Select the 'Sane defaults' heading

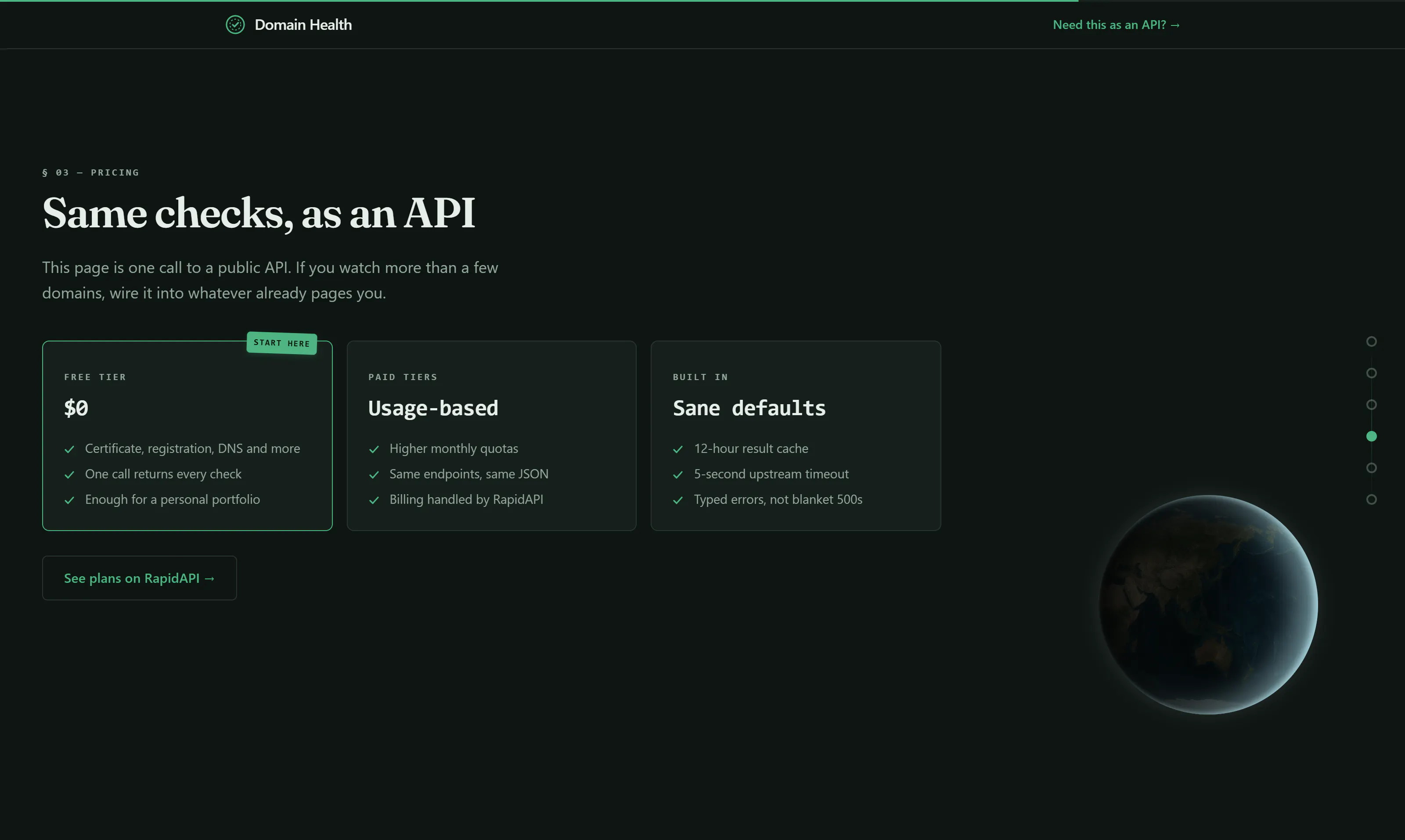[x=749, y=408]
